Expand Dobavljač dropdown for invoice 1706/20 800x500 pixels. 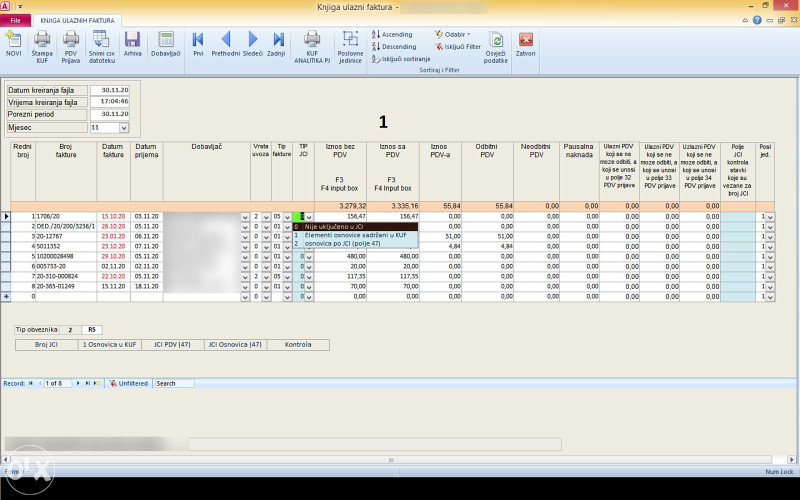click(x=245, y=217)
